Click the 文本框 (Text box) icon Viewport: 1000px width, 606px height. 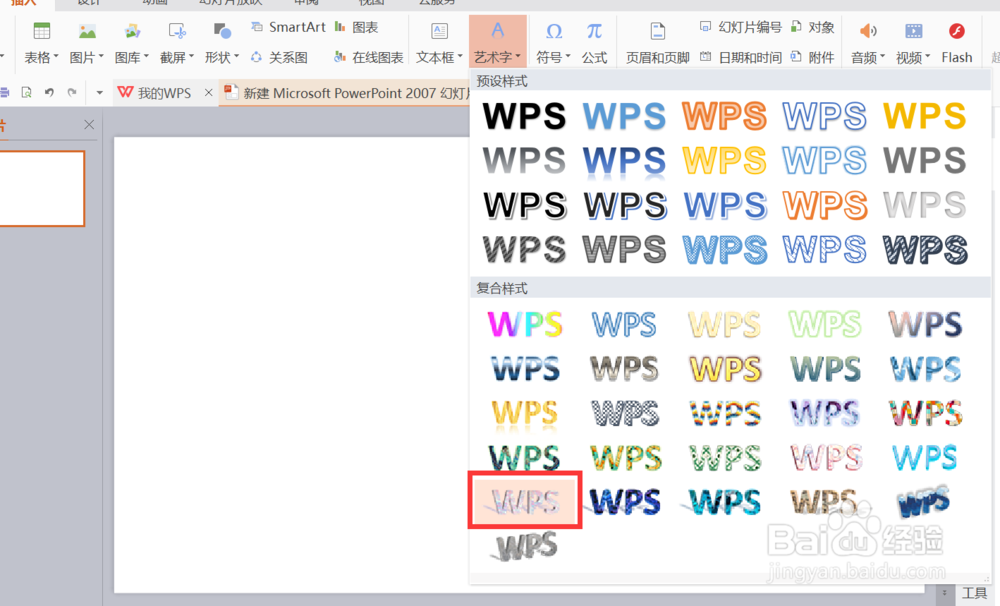coord(439,31)
